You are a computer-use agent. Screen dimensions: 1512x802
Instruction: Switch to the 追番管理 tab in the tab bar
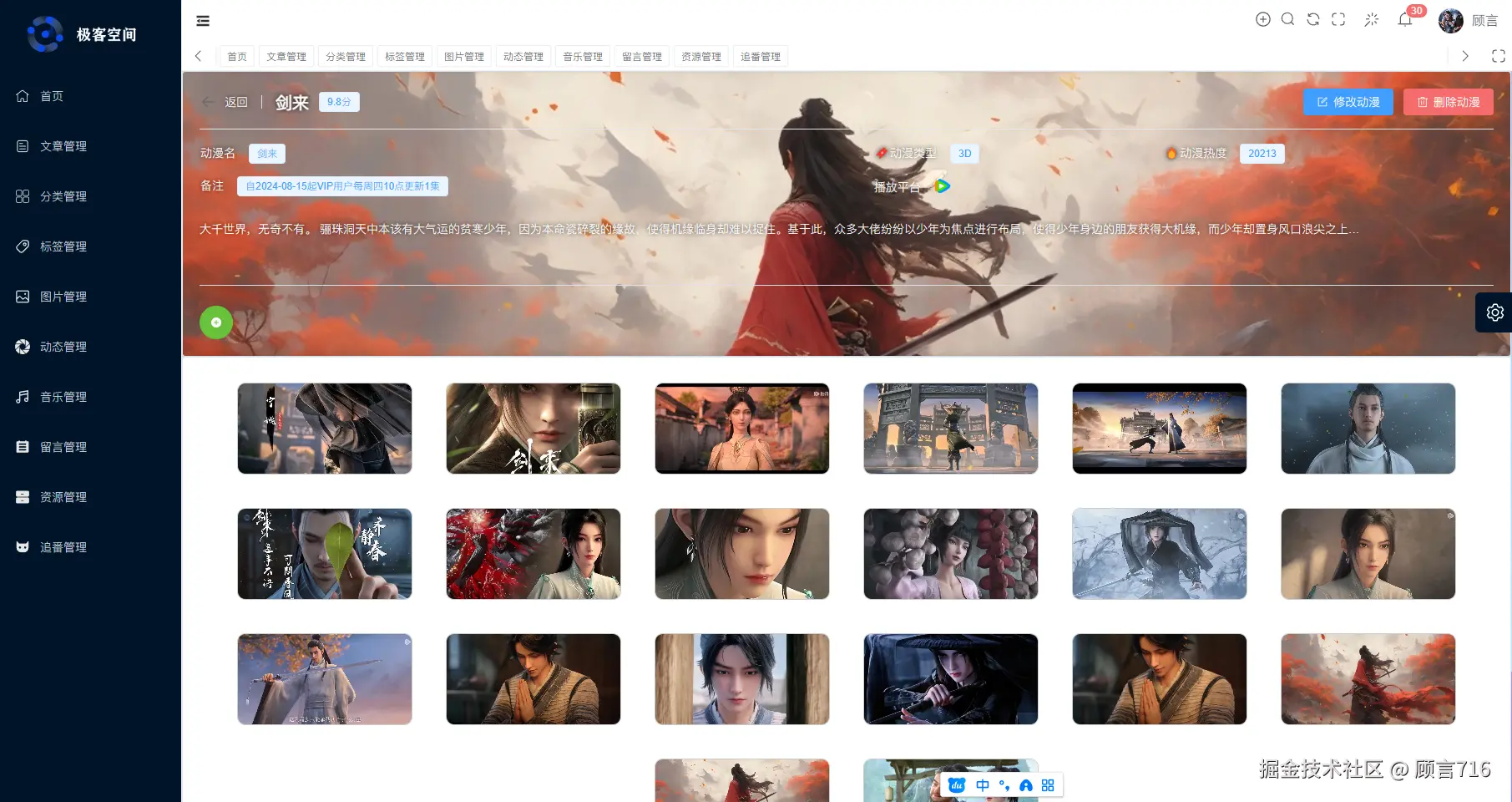pos(761,57)
